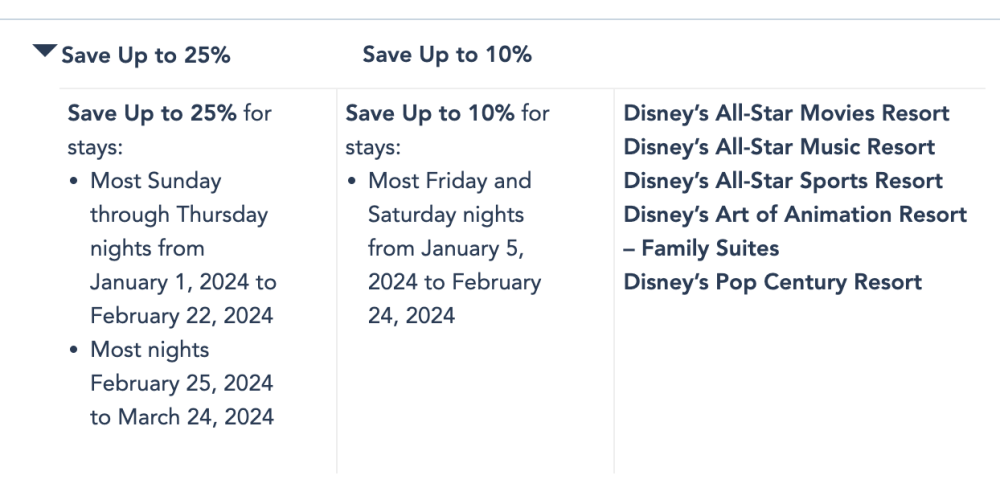
Task: Click the Family Suites link text
Action: (x=710, y=248)
